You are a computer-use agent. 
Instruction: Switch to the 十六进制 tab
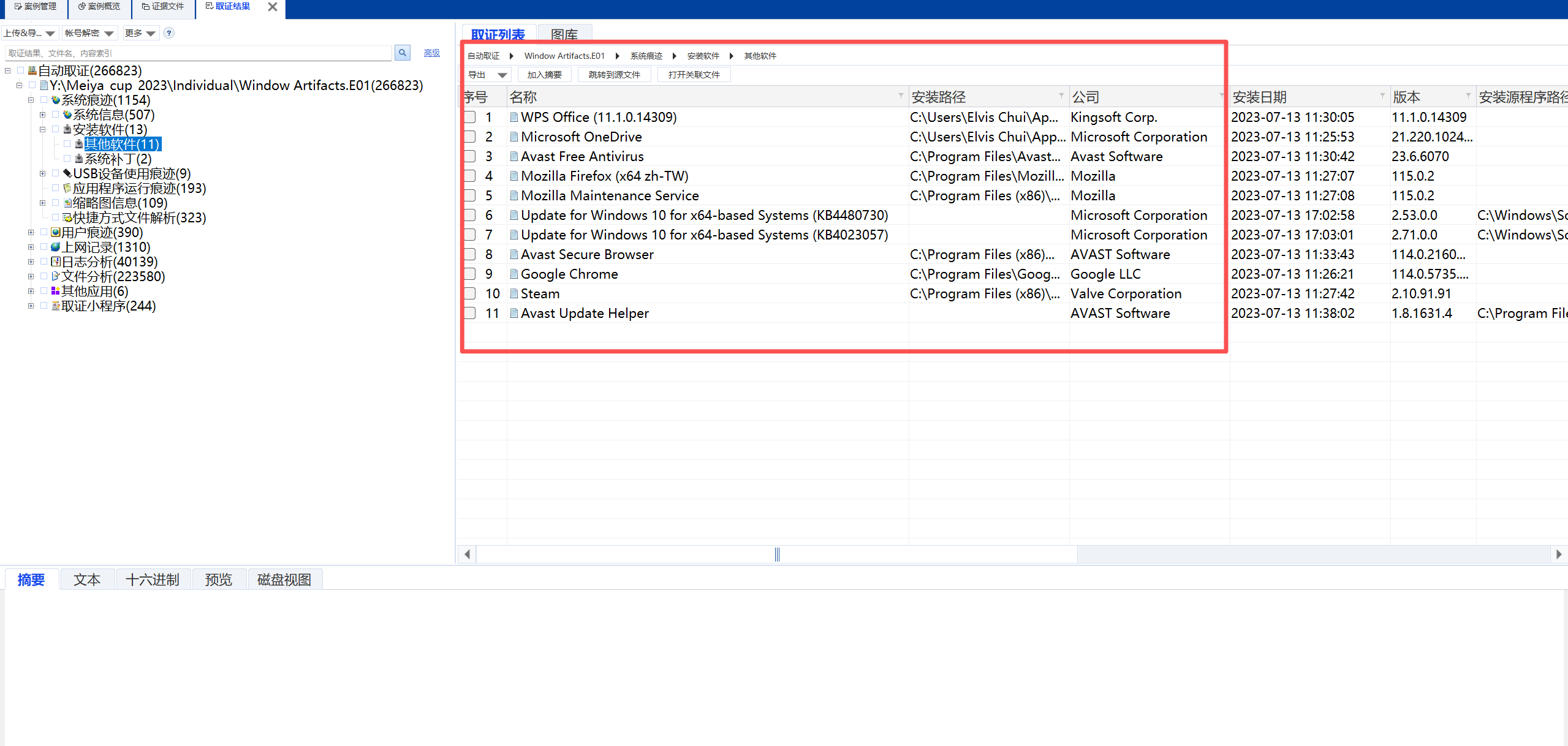[x=152, y=579]
